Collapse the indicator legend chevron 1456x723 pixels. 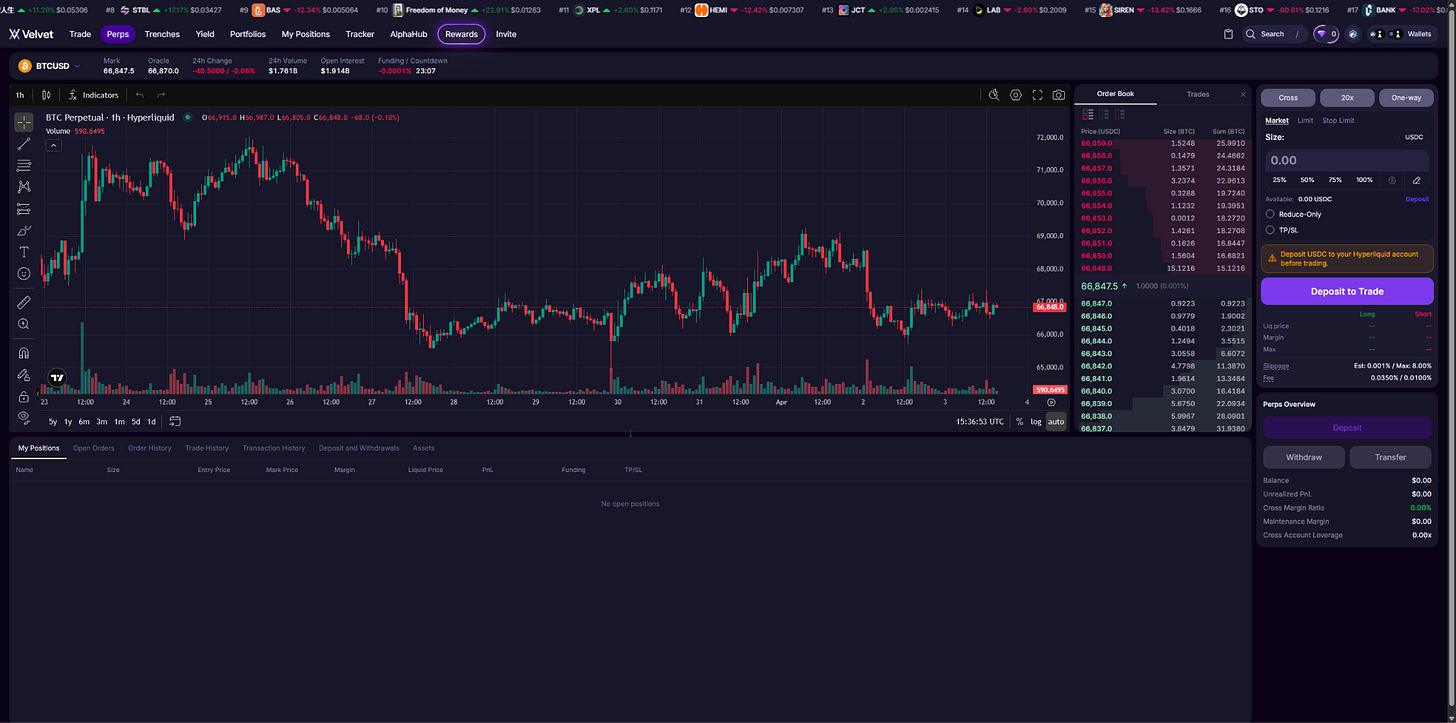coord(54,145)
